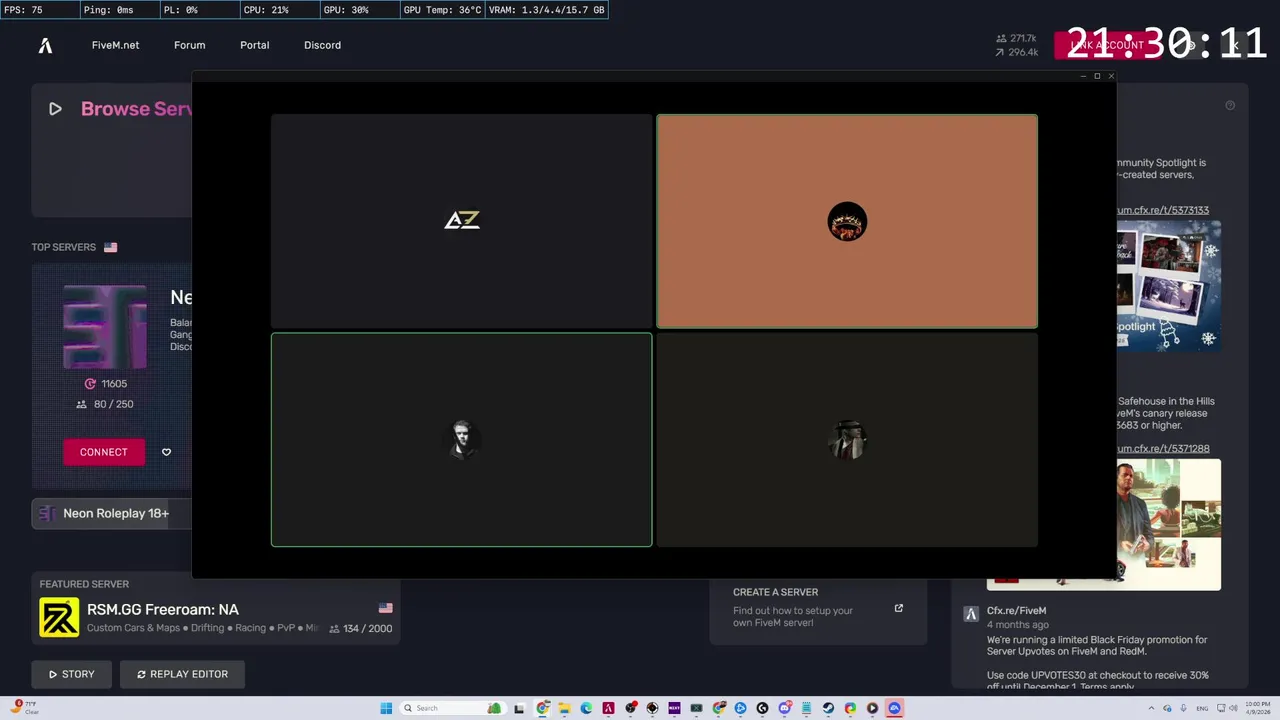
Task: Click the bottom-left participant's face avatar
Action: (461, 440)
